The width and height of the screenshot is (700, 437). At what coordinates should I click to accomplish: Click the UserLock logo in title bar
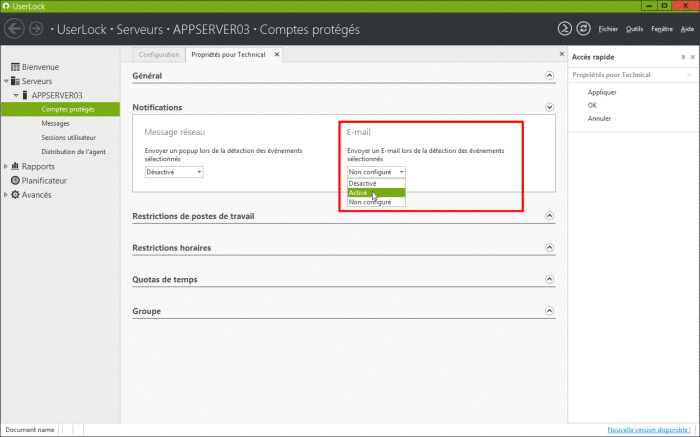click(x=6, y=6)
